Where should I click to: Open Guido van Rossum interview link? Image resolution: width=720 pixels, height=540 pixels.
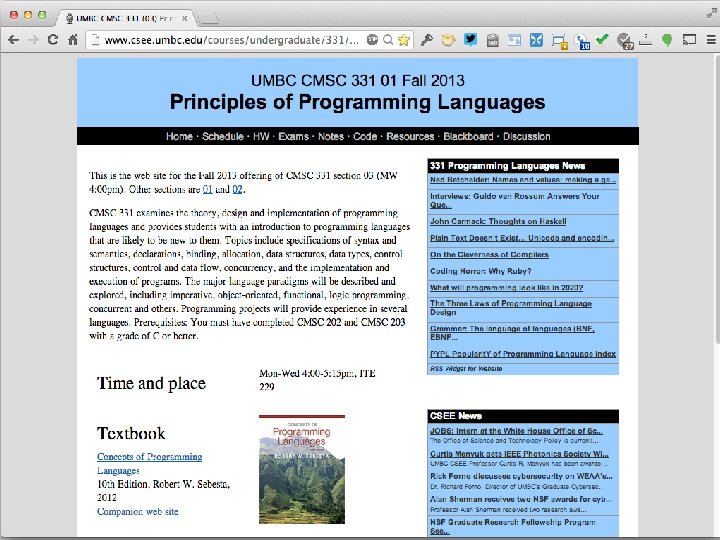(514, 200)
